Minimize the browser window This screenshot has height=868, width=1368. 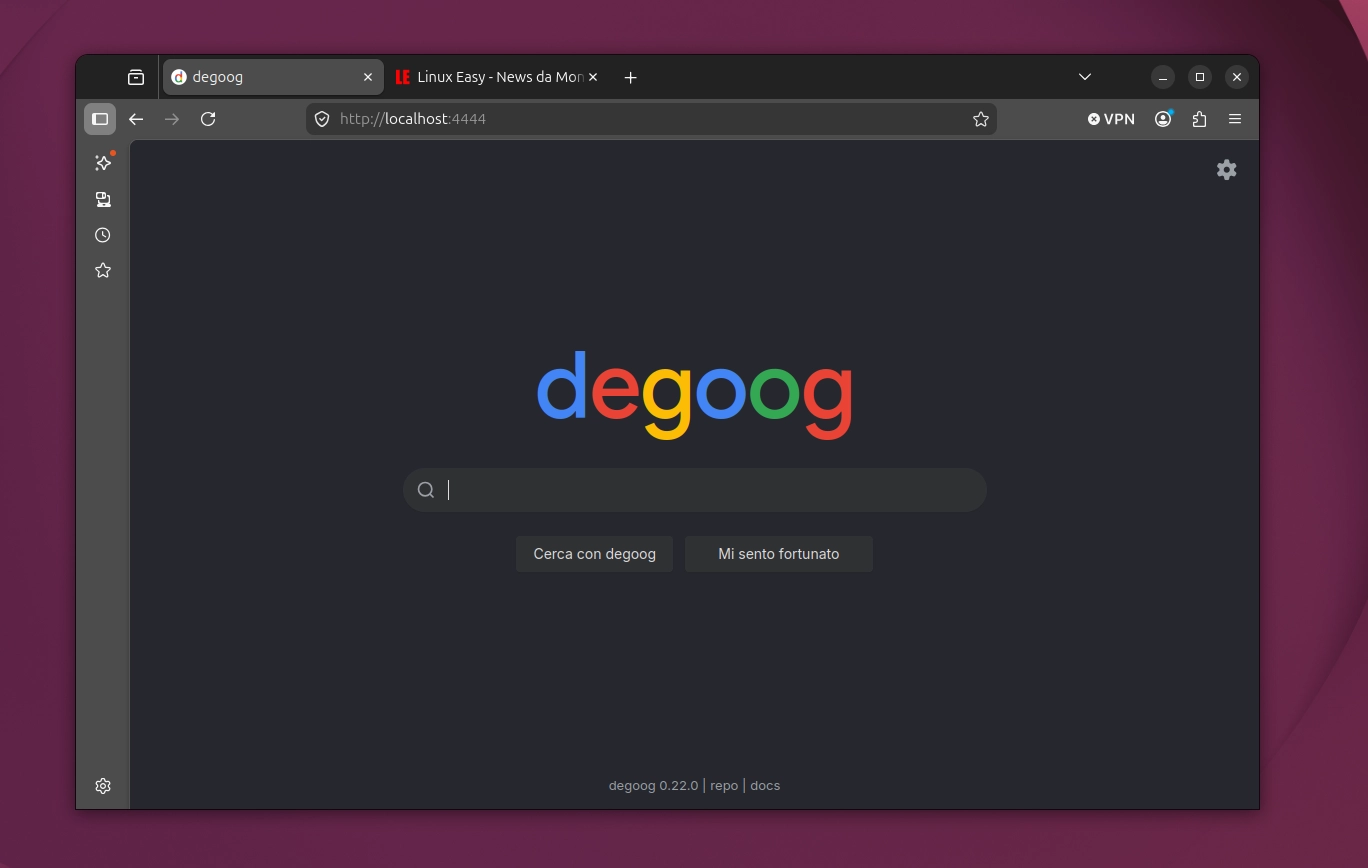[1162, 77]
